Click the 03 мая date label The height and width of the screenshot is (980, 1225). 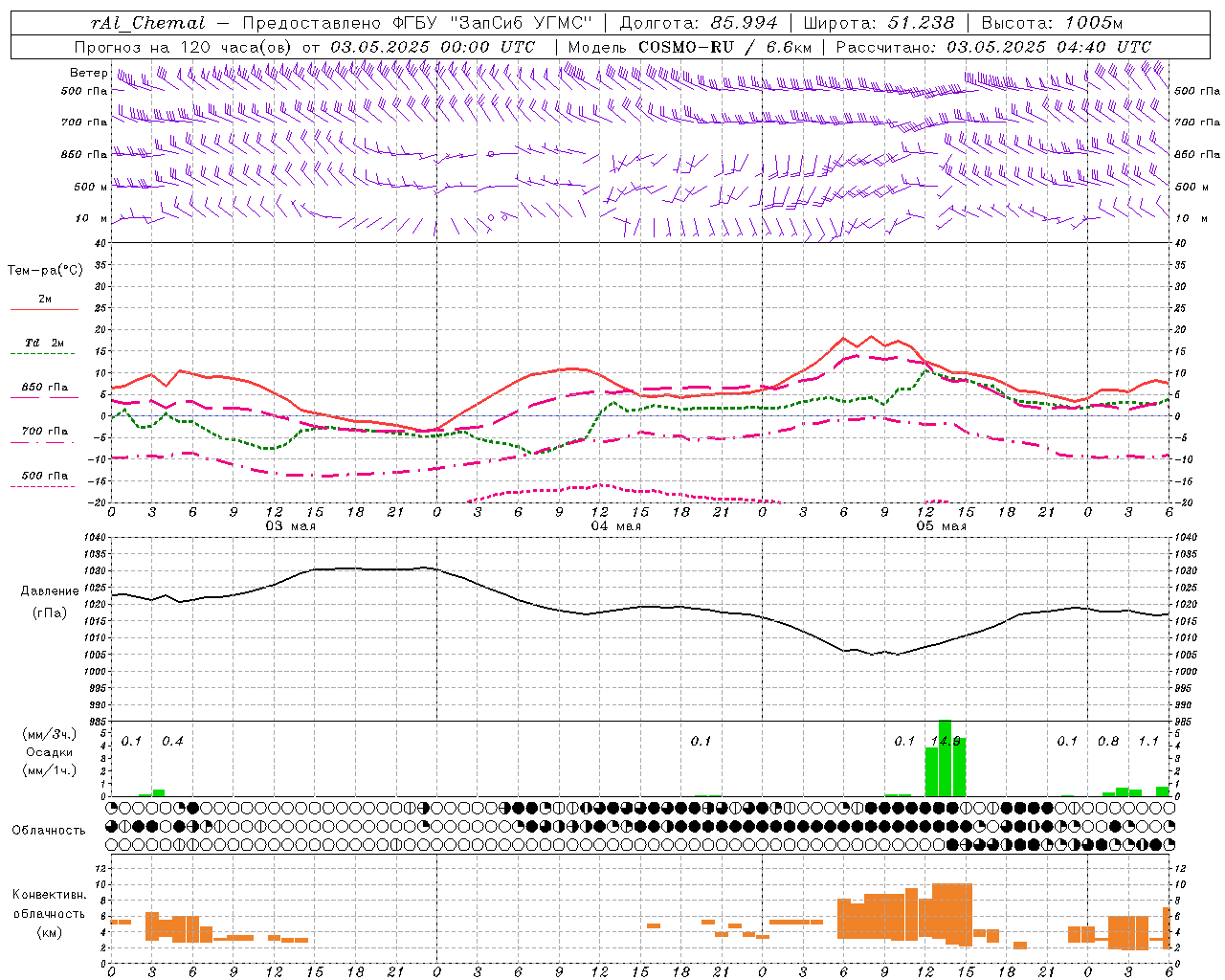pyautogui.click(x=290, y=526)
